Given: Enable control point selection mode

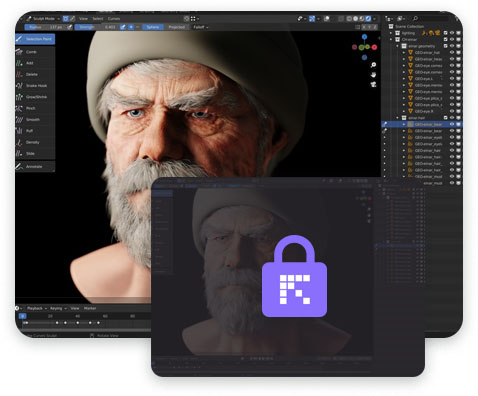Looking at the screenshot, I should (66, 19).
